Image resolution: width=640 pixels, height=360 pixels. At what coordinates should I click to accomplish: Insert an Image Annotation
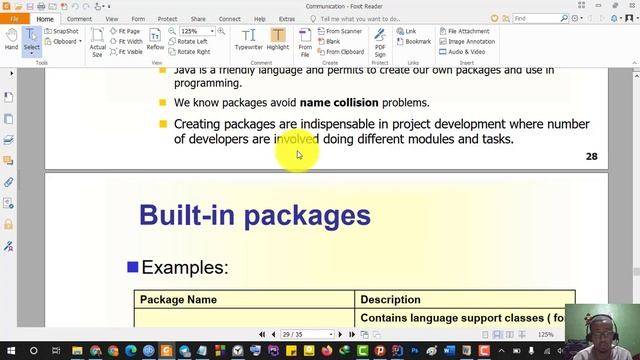pyautogui.click(x=467, y=42)
